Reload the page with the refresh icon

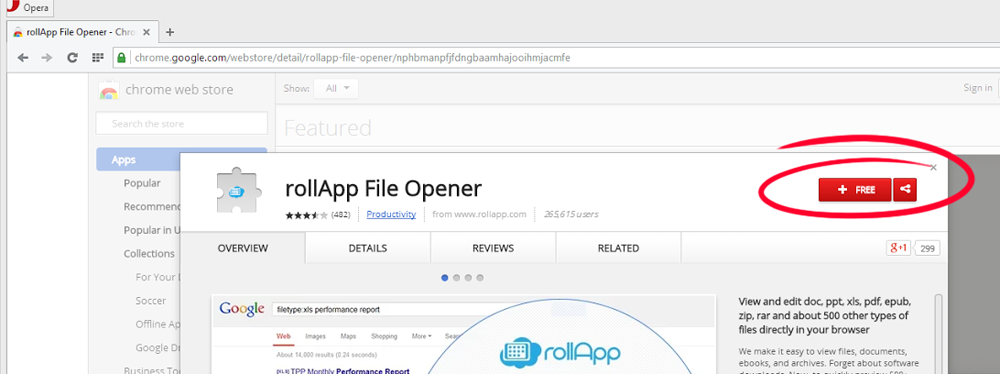point(72,58)
